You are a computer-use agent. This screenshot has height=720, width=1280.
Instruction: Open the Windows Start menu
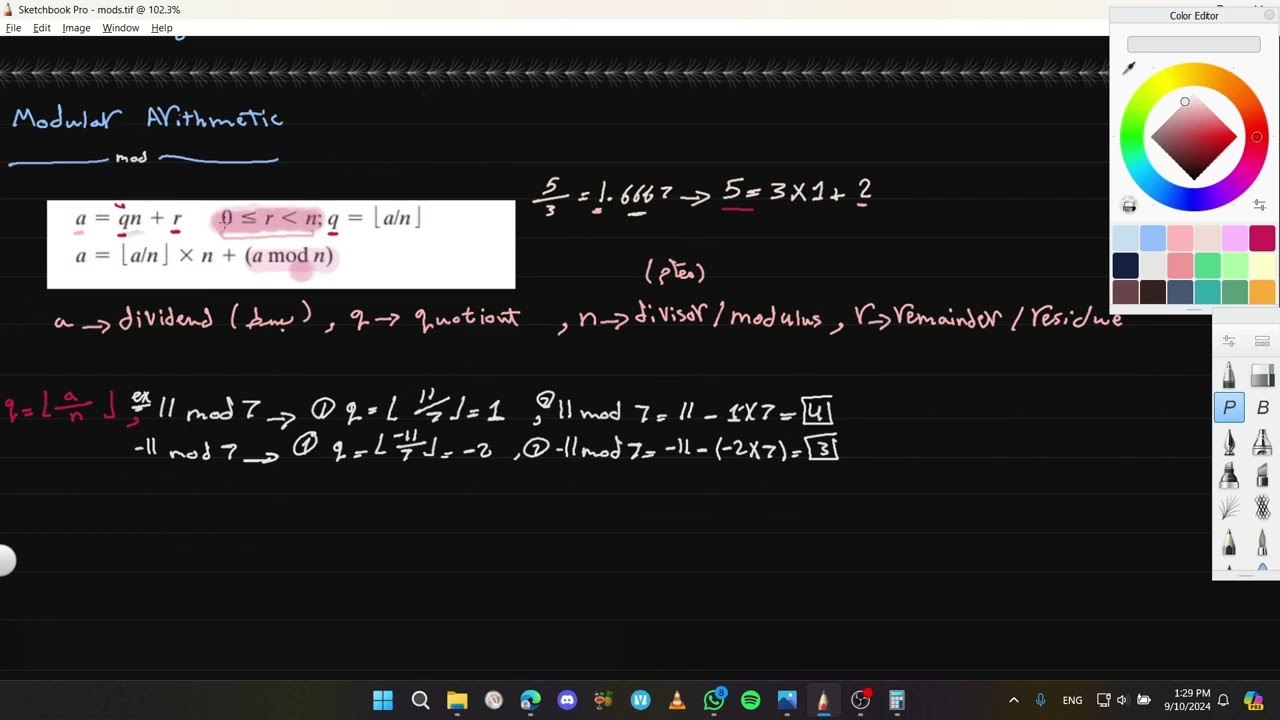383,700
